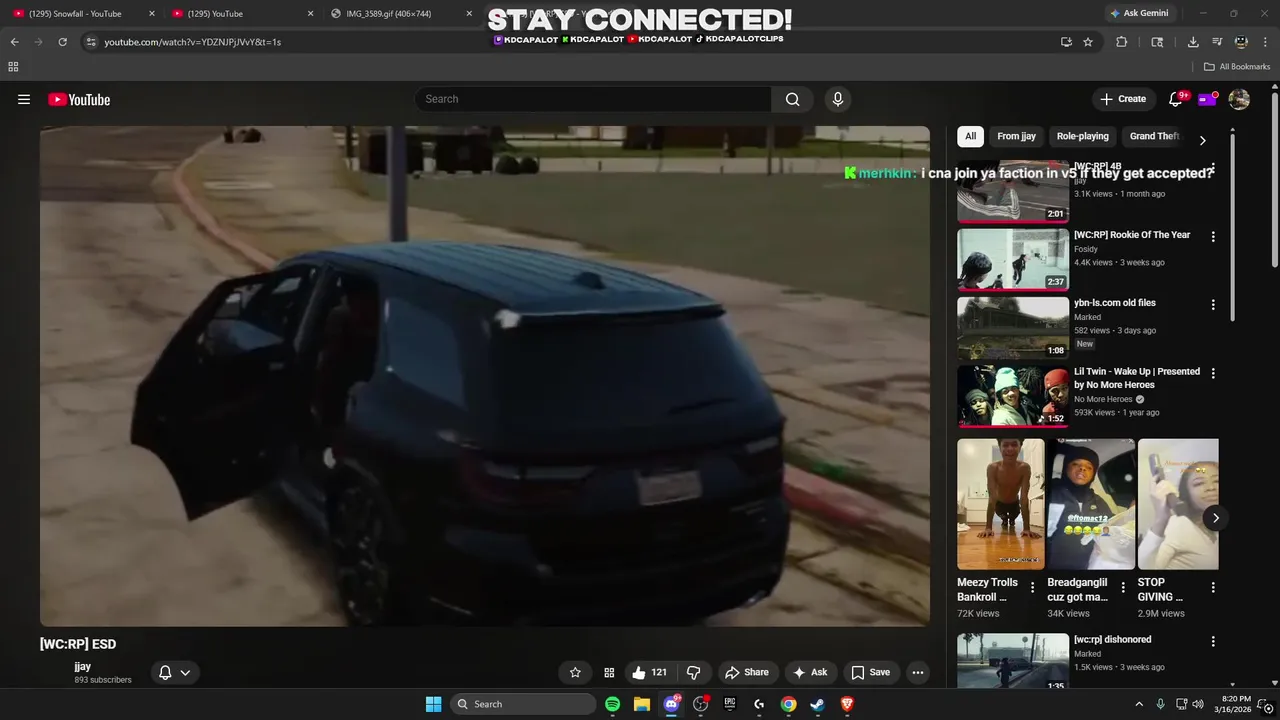Open Spotify from the taskbar
The width and height of the screenshot is (1280, 720).
tap(612, 704)
